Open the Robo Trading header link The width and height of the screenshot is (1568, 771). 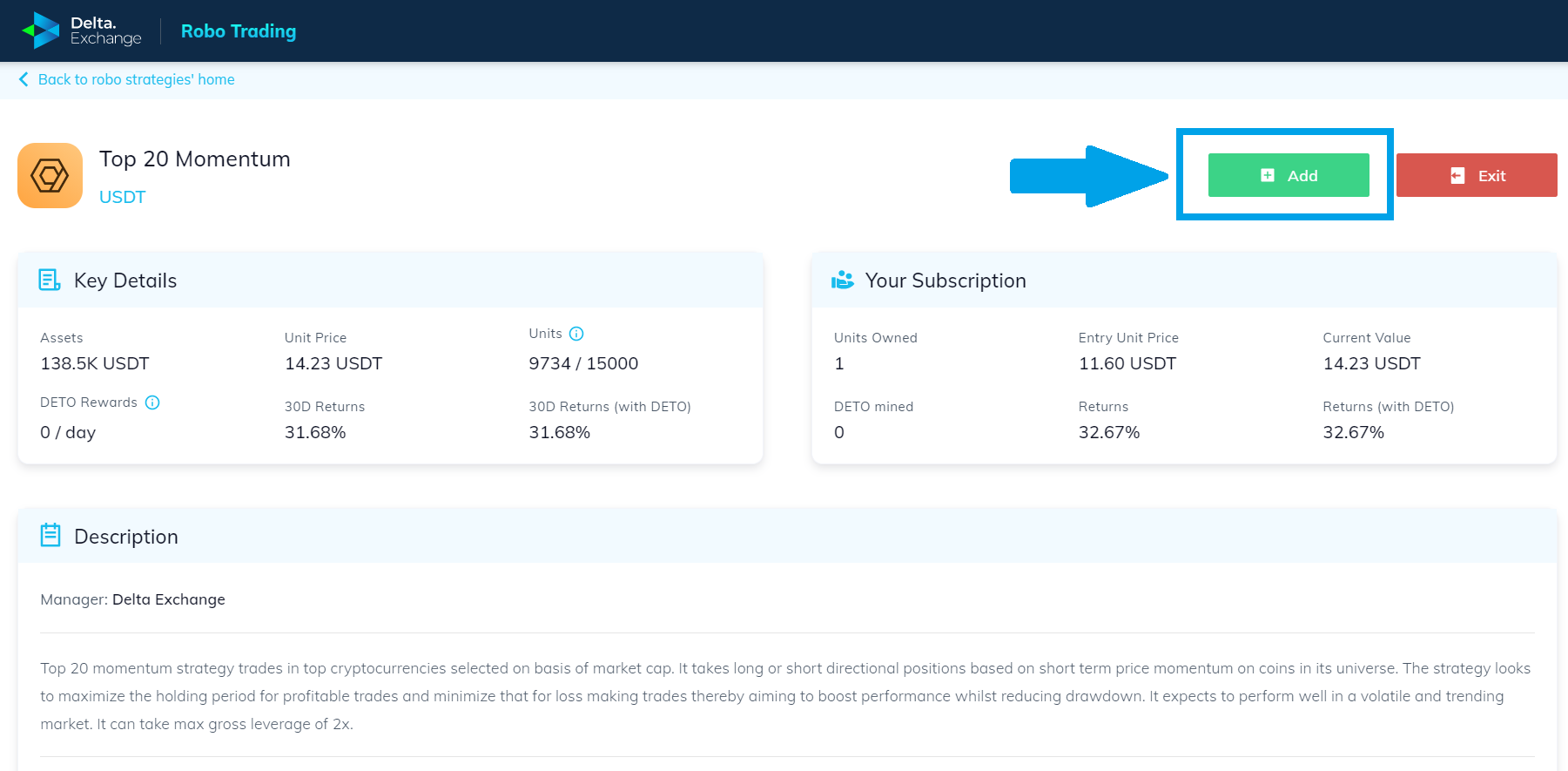[x=239, y=31]
